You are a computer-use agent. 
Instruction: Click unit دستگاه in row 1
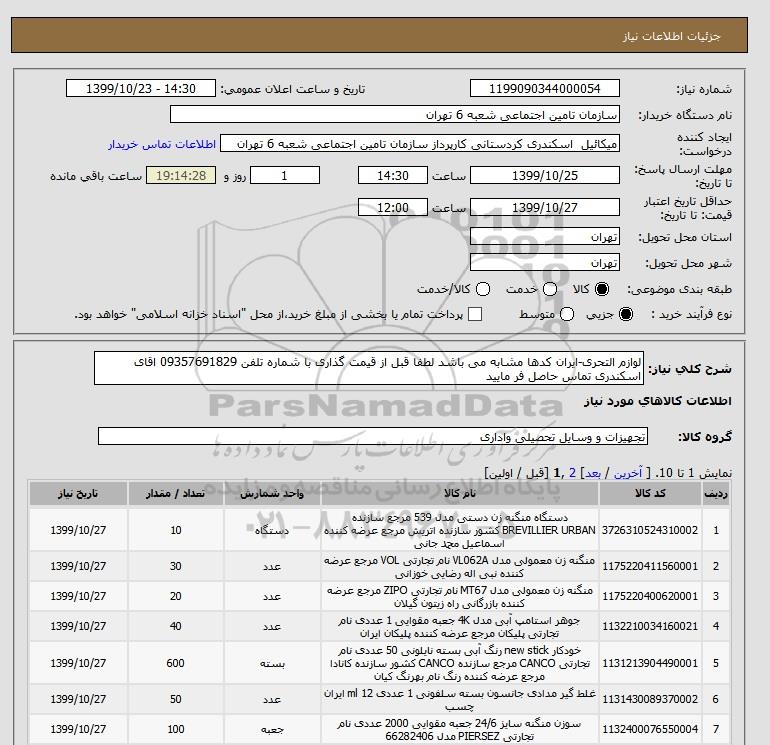(272, 530)
